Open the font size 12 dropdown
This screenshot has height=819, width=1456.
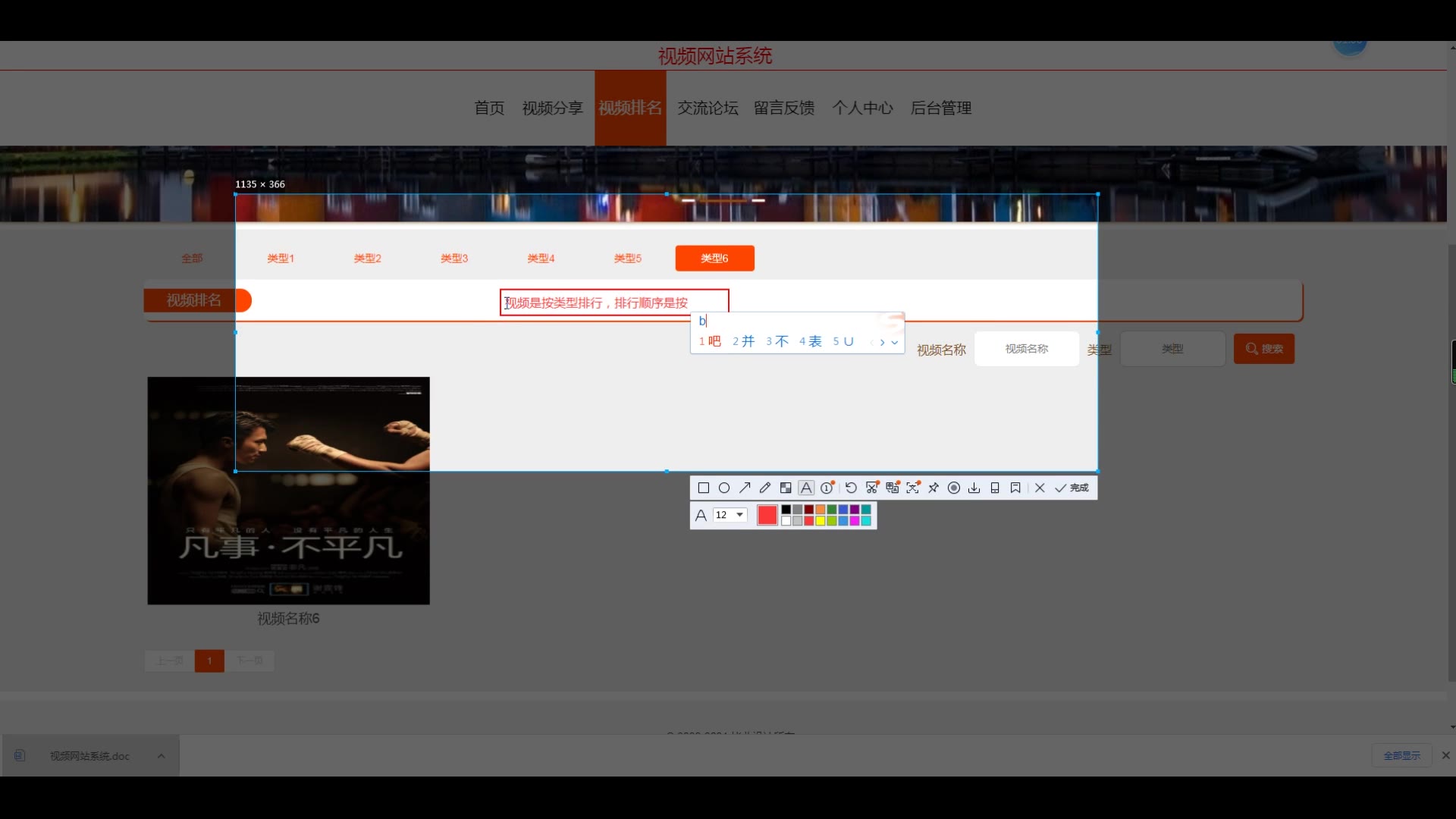point(730,515)
